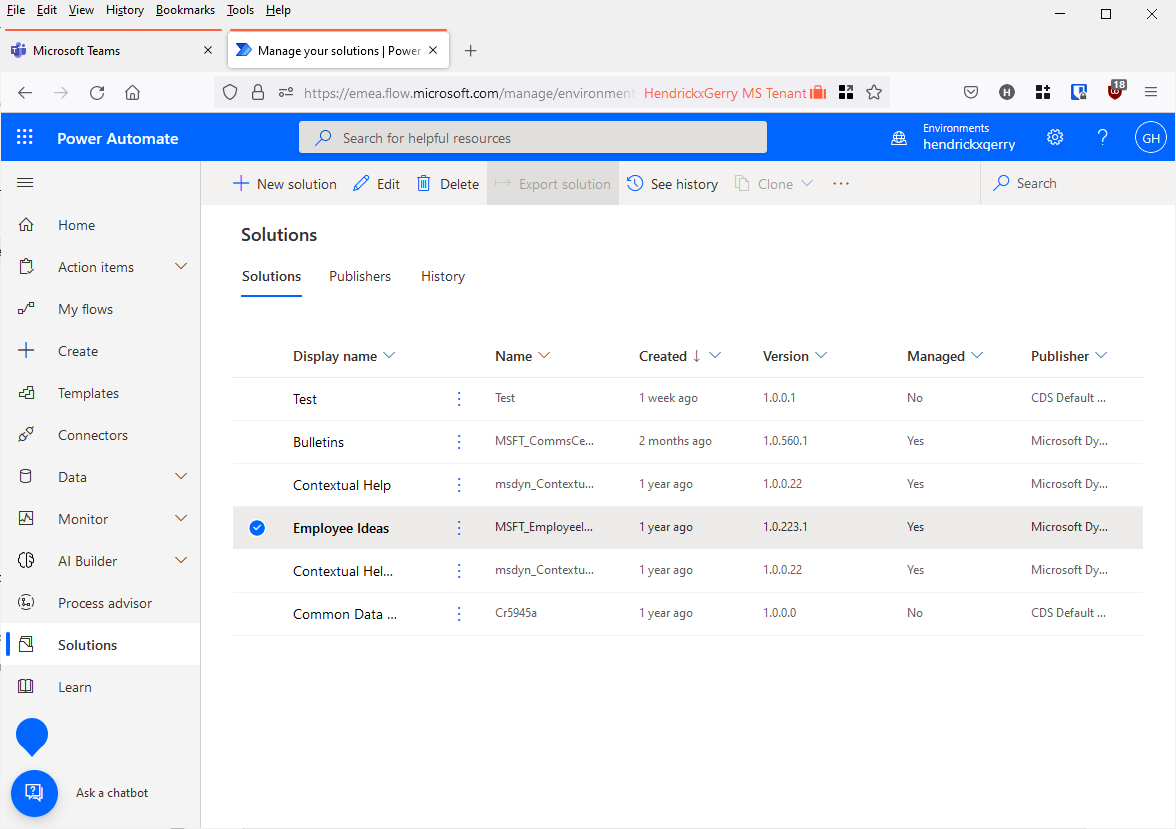Open the GH account avatar

coord(1151,138)
